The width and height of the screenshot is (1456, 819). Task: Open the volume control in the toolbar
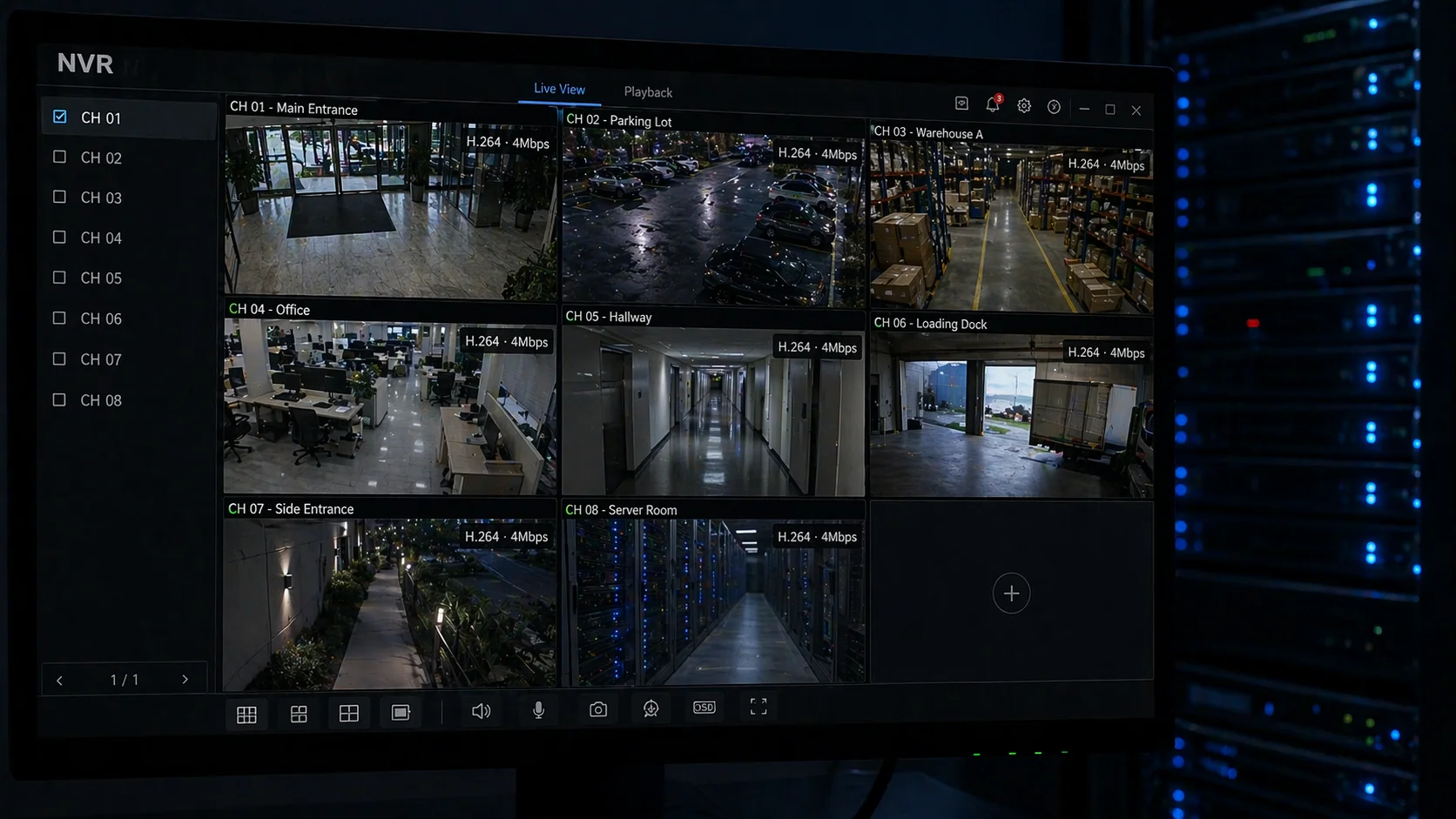click(x=481, y=710)
